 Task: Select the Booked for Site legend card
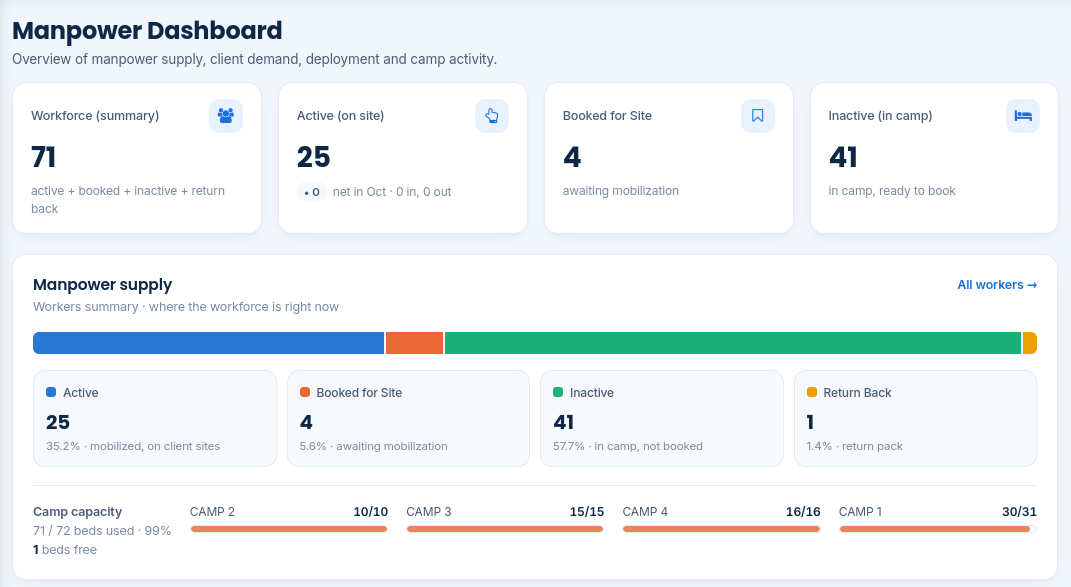point(408,418)
